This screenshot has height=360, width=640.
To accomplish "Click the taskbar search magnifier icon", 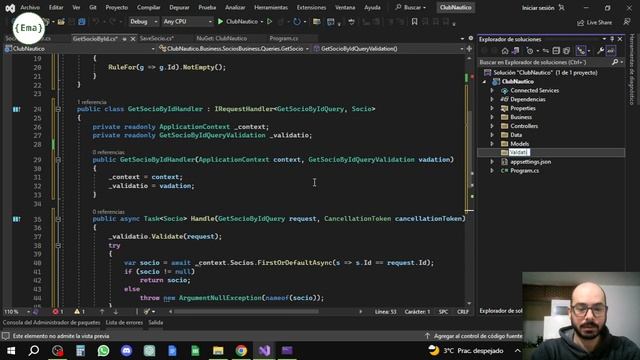I will tap(34, 351).
